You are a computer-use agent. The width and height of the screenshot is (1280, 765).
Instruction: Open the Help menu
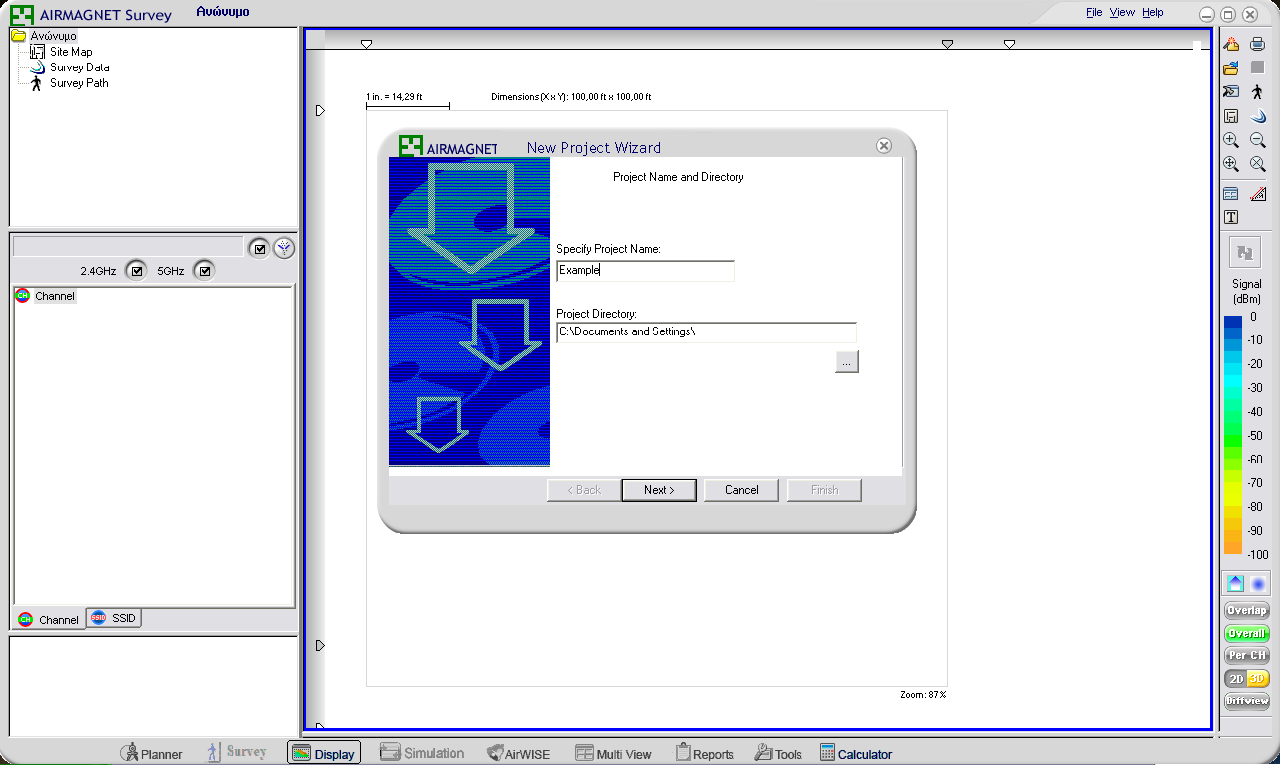coord(1153,12)
